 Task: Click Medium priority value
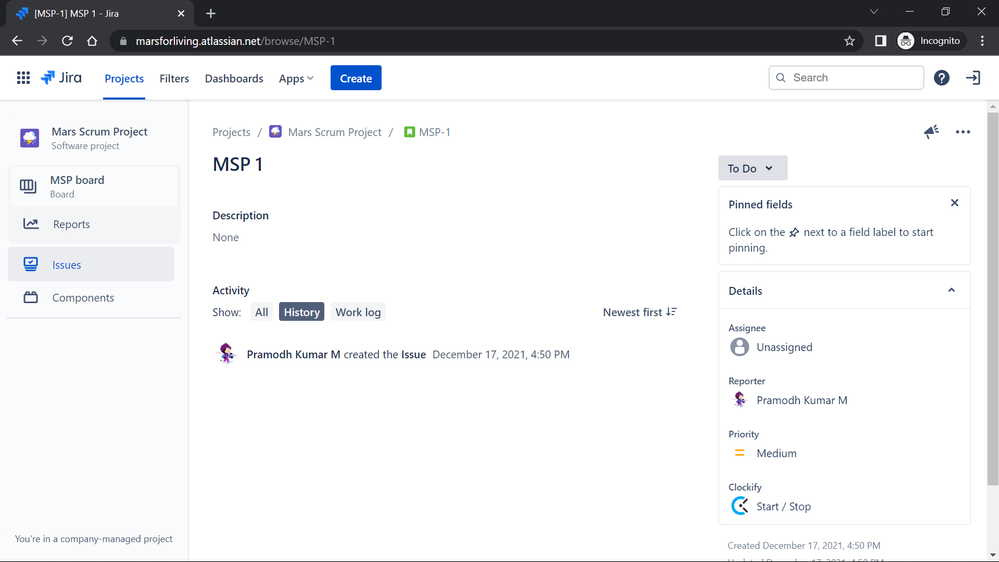(776, 453)
